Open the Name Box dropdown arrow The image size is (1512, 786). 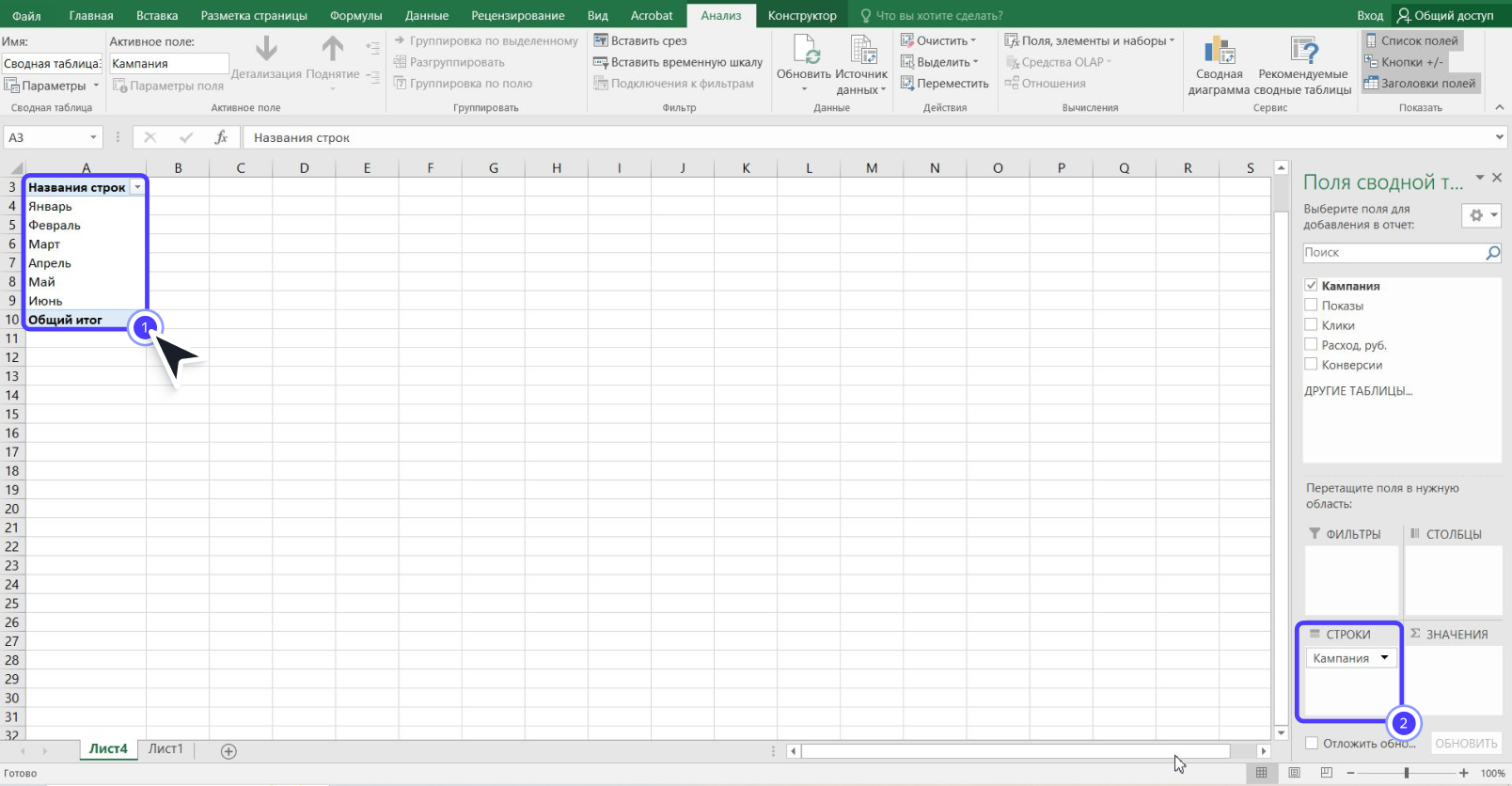coord(93,137)
